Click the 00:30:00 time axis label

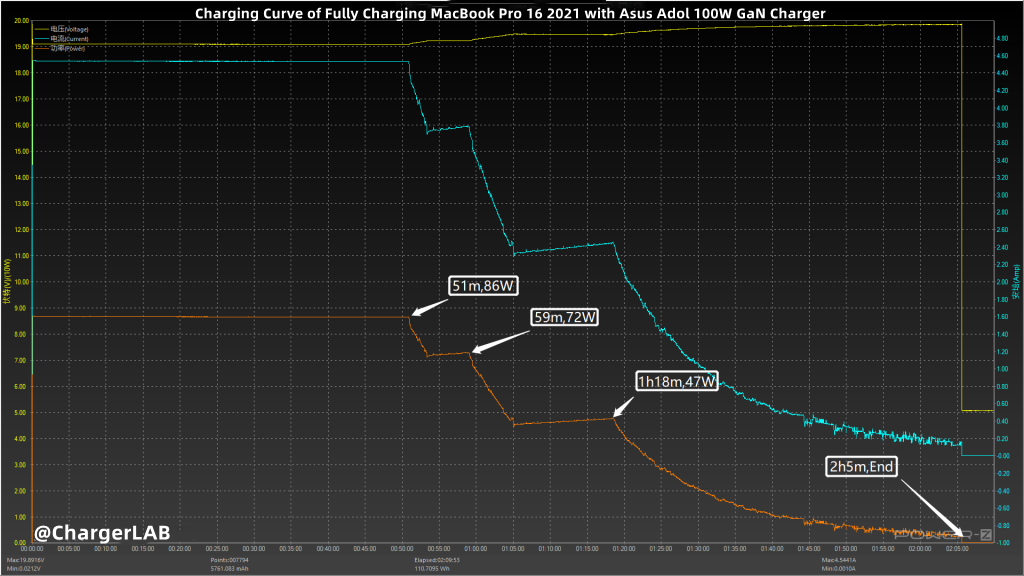253,549
